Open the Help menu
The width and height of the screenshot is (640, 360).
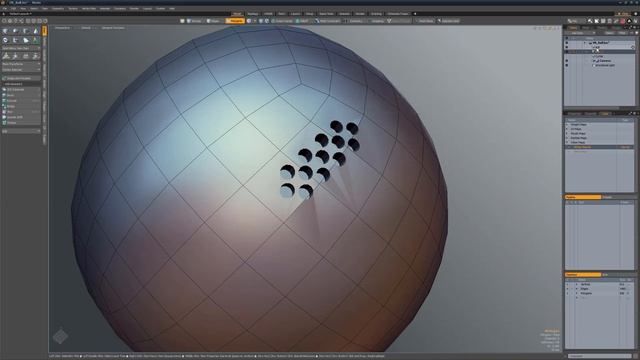point(172,8)
